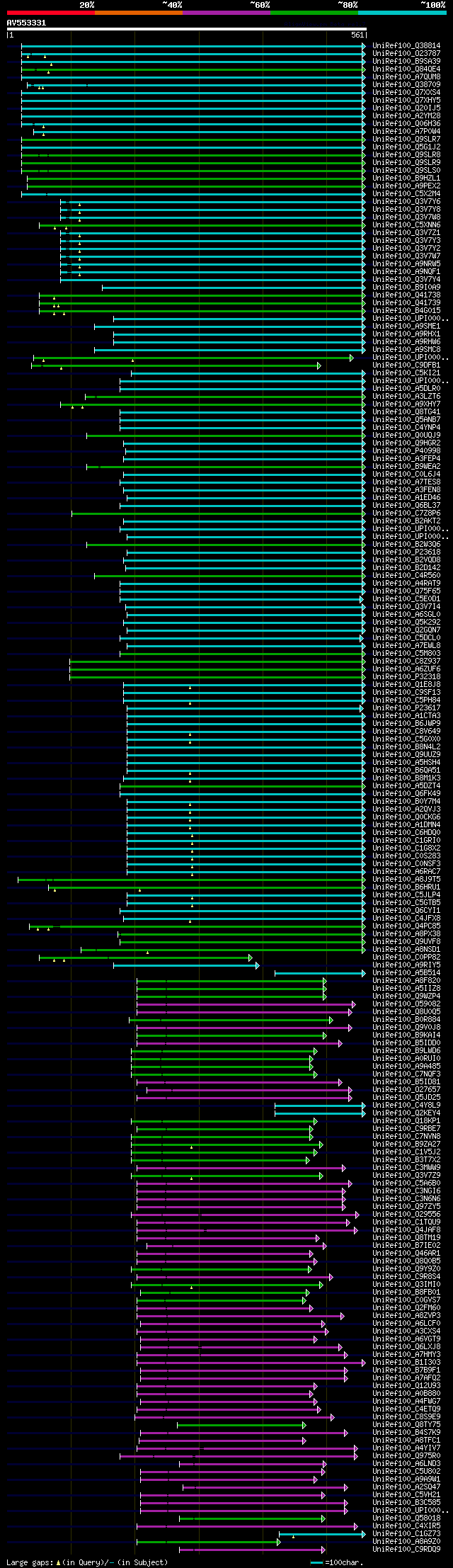Select hit label UniRef100_O29556

tap(406, 1215)
